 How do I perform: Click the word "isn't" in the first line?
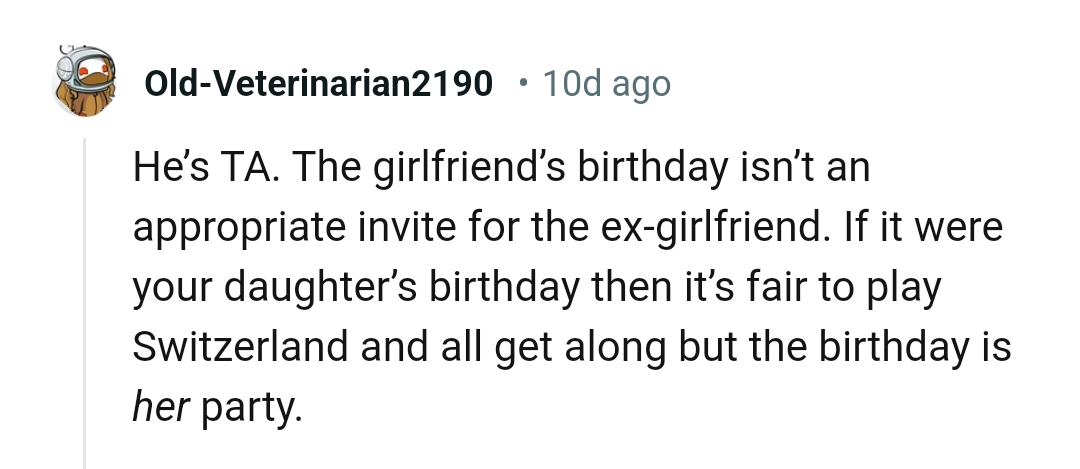point(763,168)
